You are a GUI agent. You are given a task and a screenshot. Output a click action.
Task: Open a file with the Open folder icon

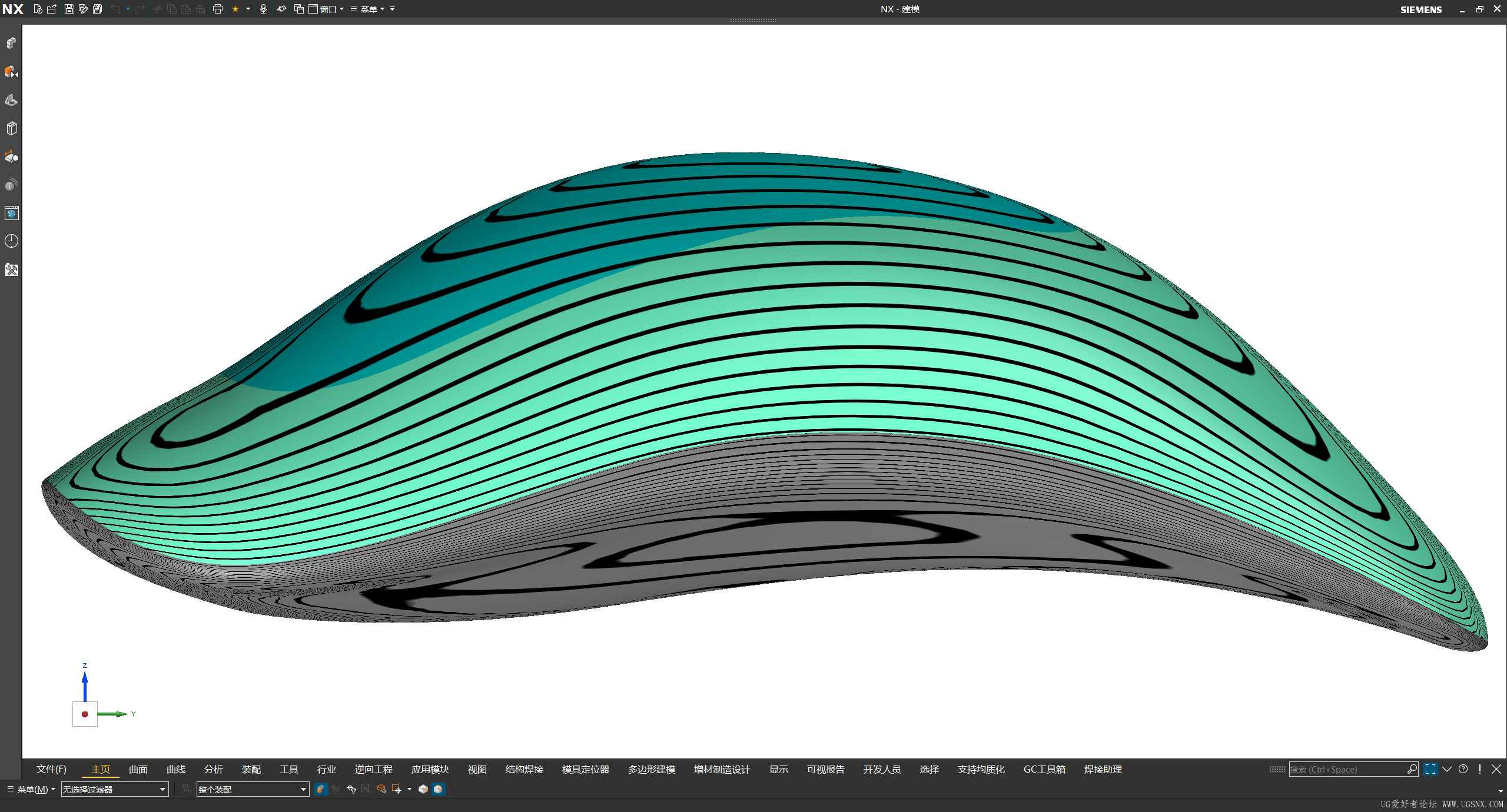pyautogui.click(x=52, y=9)
